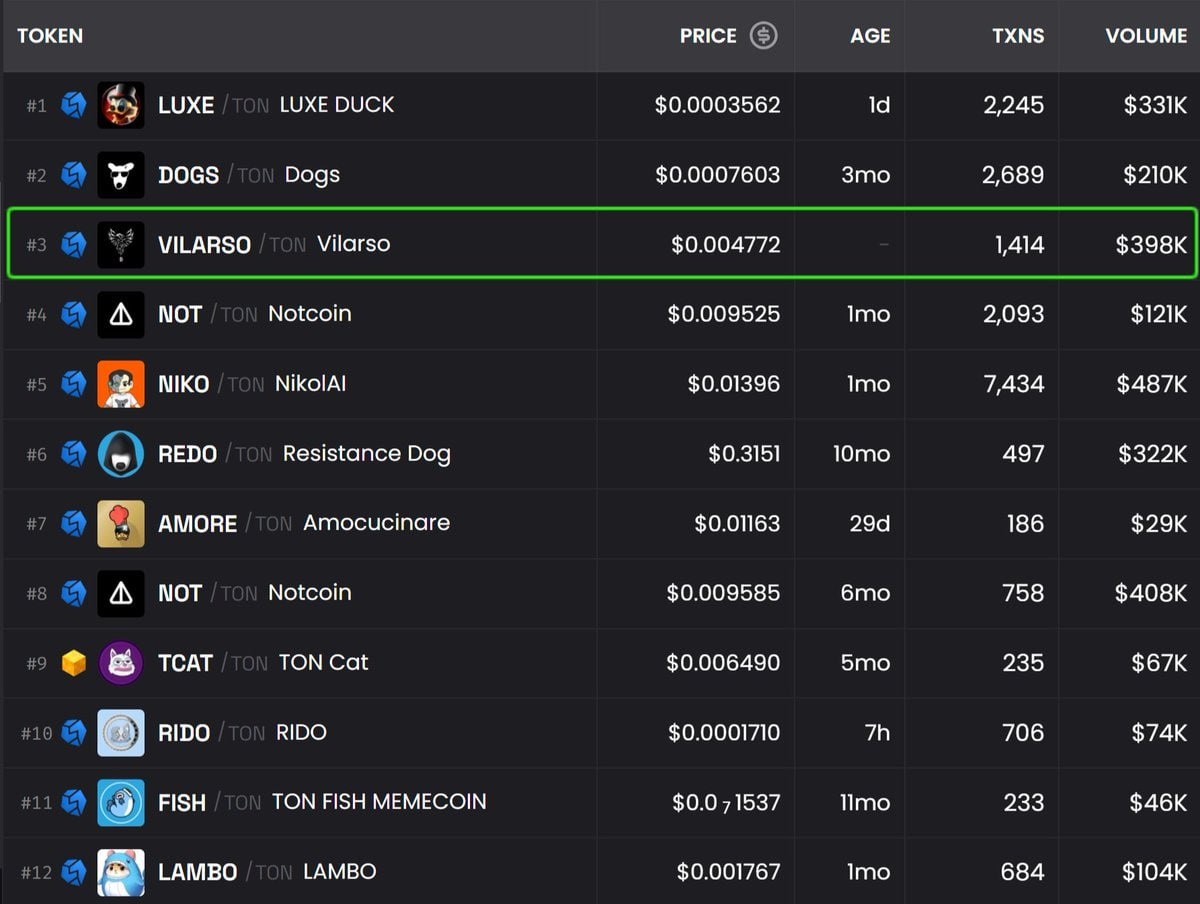Viewport: 1200px width, 904px height.
Task: Click the blue DEX icon in row #4
Action: click(73, 314)
